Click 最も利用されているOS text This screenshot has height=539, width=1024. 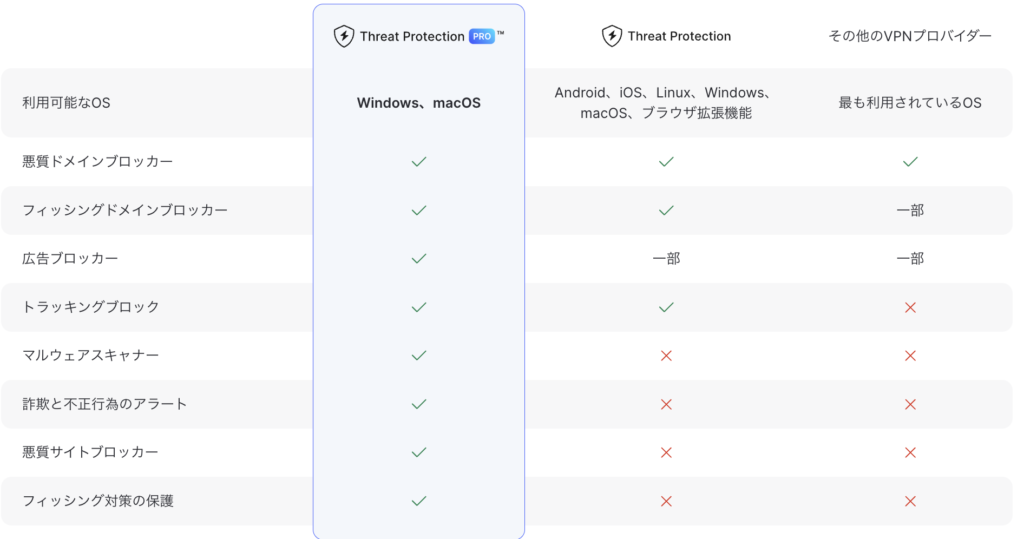(910, 103)
